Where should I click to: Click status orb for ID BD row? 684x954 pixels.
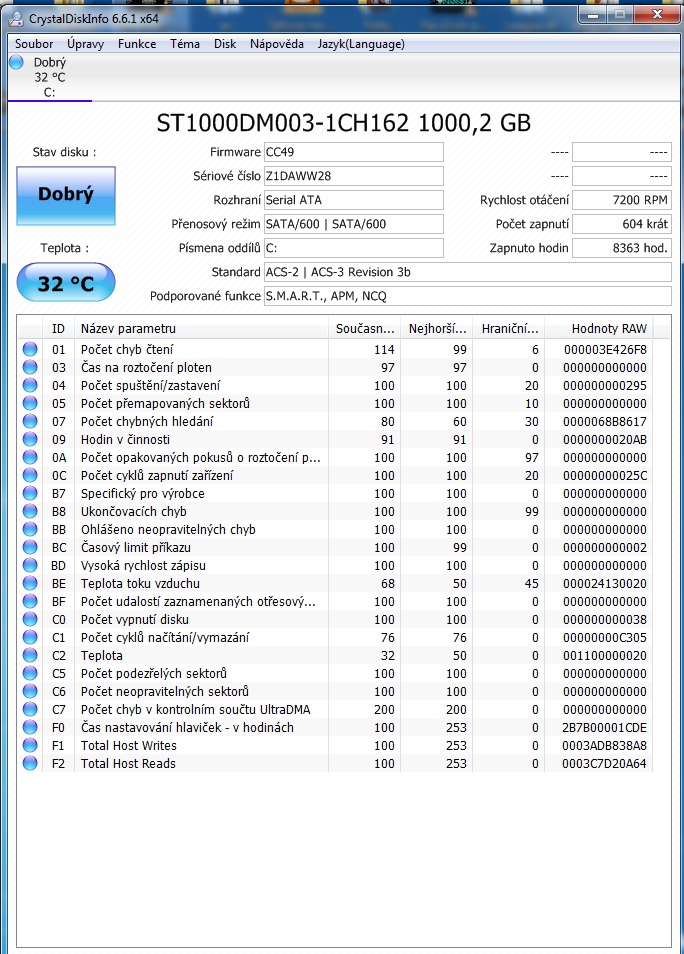(30, 565)
